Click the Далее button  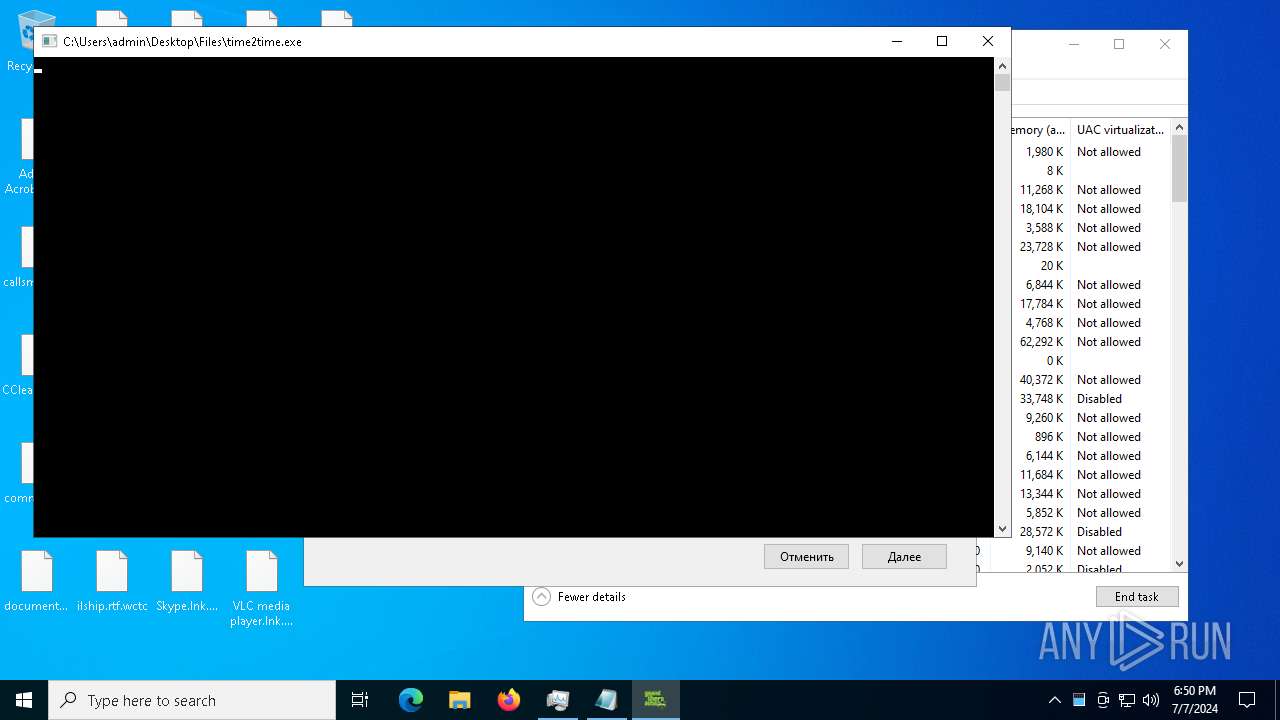point(904,557)
